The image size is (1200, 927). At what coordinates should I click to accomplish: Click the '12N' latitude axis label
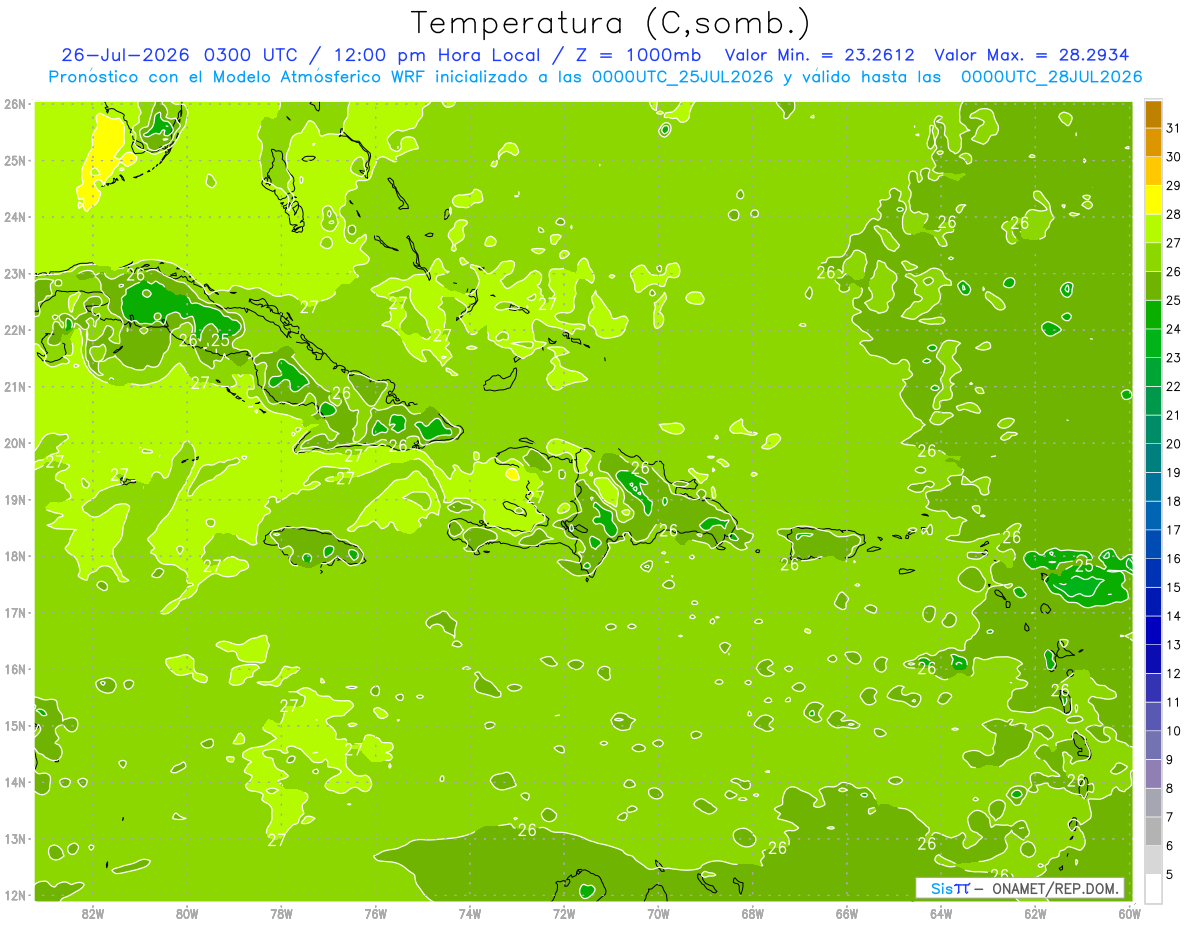tap(14, 895)
